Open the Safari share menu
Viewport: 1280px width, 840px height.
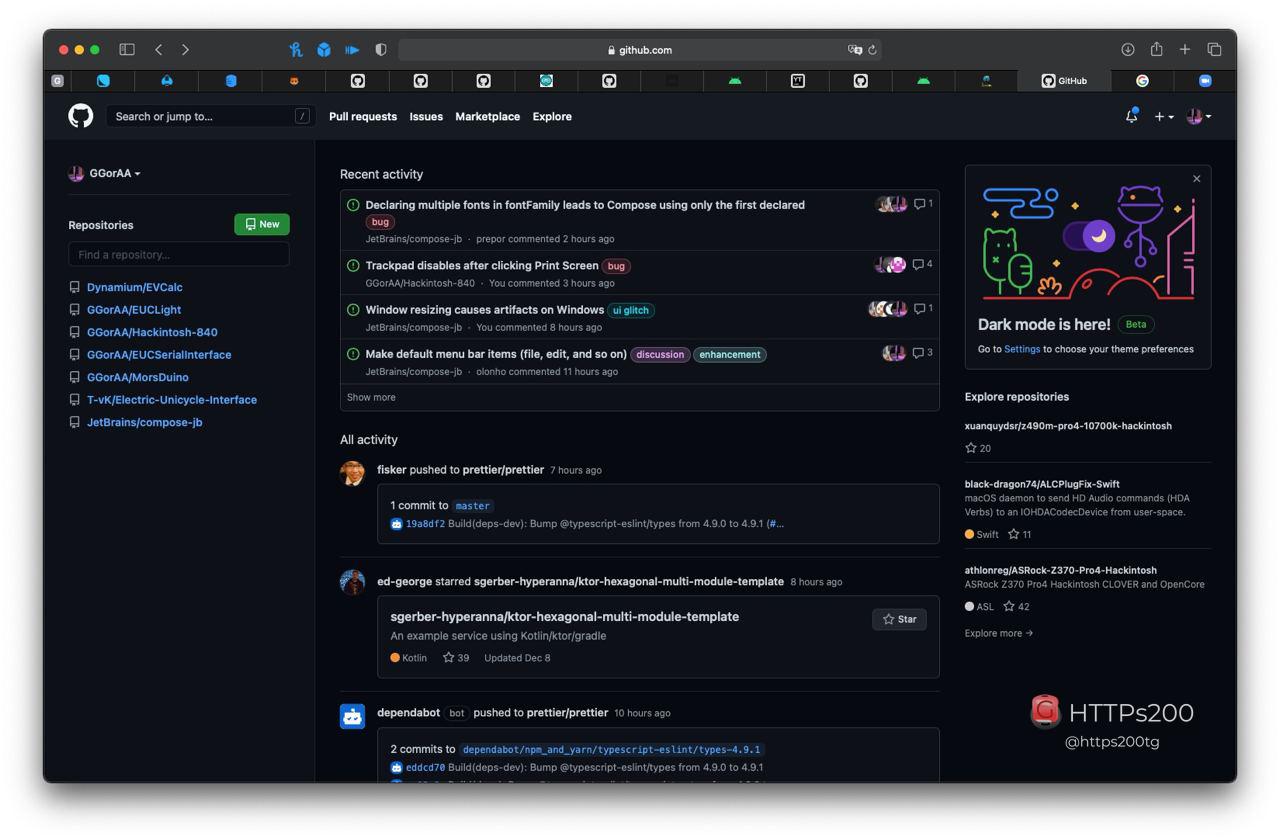click(1156, 49)
